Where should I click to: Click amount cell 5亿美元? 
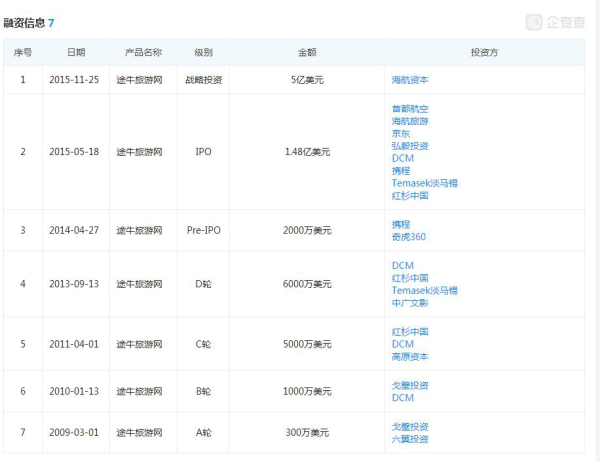[307, 80]
